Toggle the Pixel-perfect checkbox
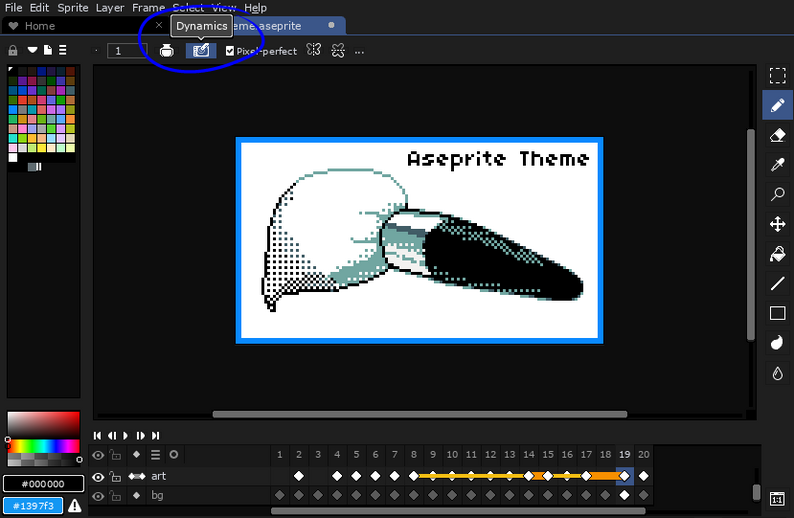The height and width of the screenshot is (518, 794). click(x=230, y=51)
